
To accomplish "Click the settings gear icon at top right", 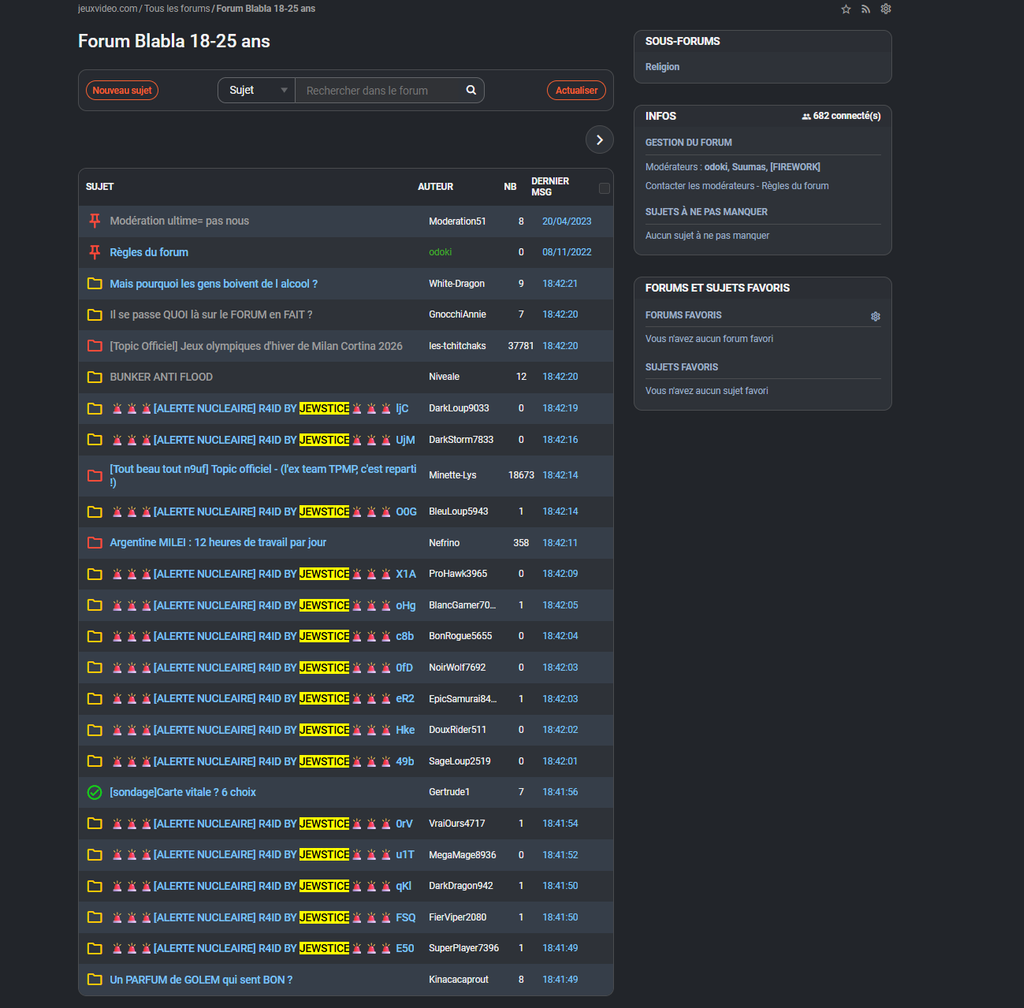I will coord(885,9).
